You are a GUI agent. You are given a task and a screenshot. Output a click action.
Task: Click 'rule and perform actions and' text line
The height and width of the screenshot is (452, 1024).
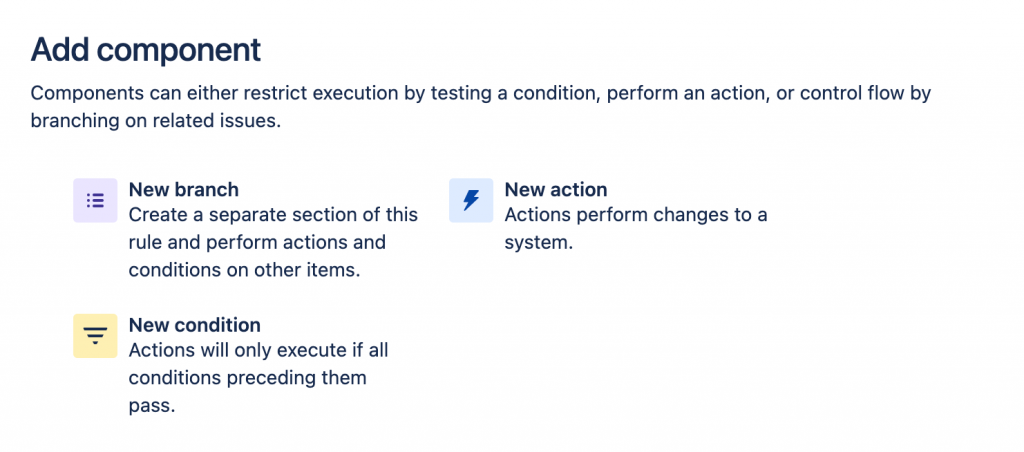pos(256,242)
